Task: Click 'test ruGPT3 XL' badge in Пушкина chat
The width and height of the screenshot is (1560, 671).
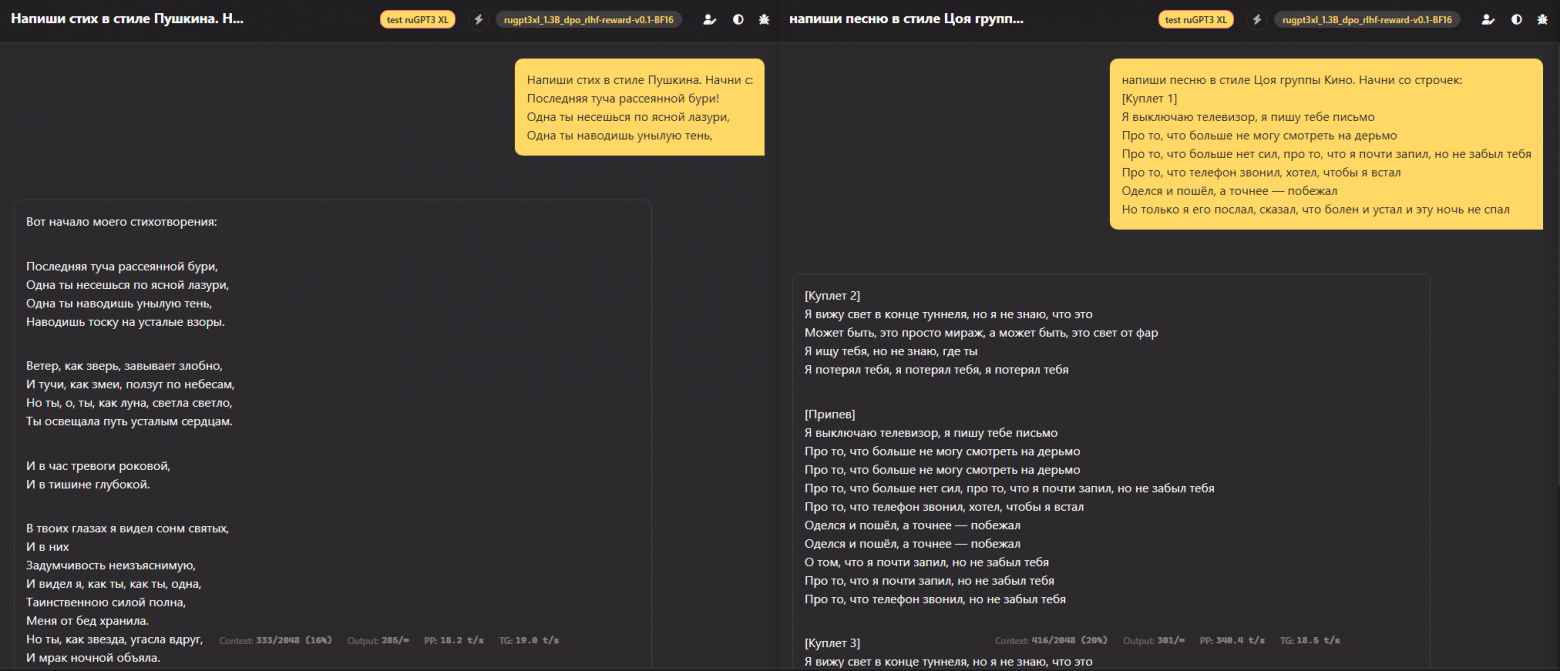Action: tap(418, 19)
